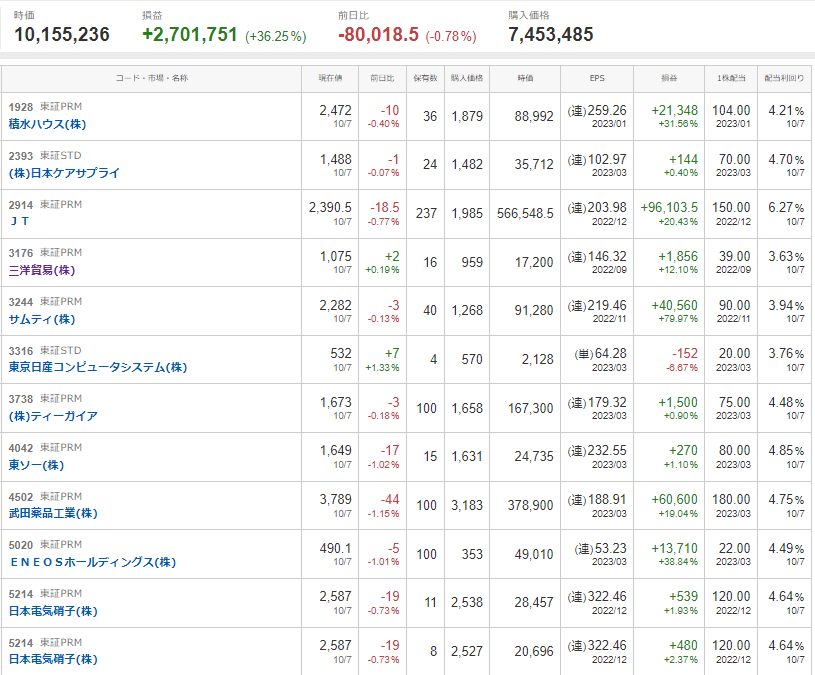
Task: Open the 東京日産コンピュータシステム(株) link
Action: tap(98, 367)
